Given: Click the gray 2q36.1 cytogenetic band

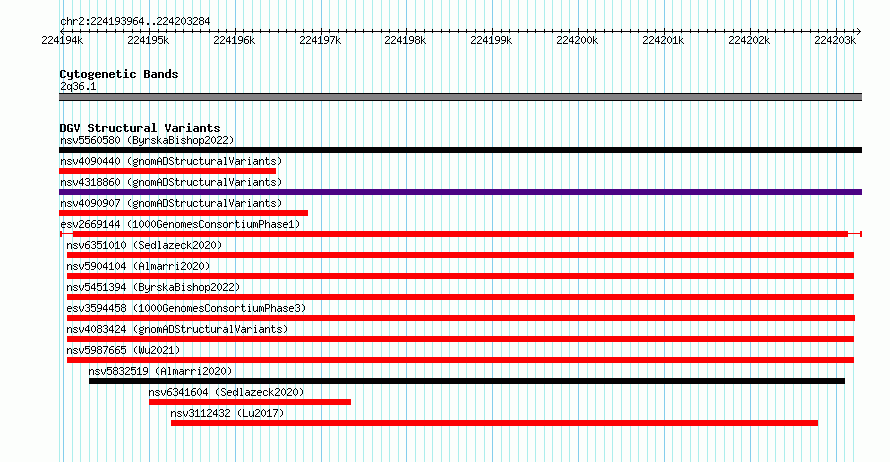Looking at the screenshot, I should [460, 97].
